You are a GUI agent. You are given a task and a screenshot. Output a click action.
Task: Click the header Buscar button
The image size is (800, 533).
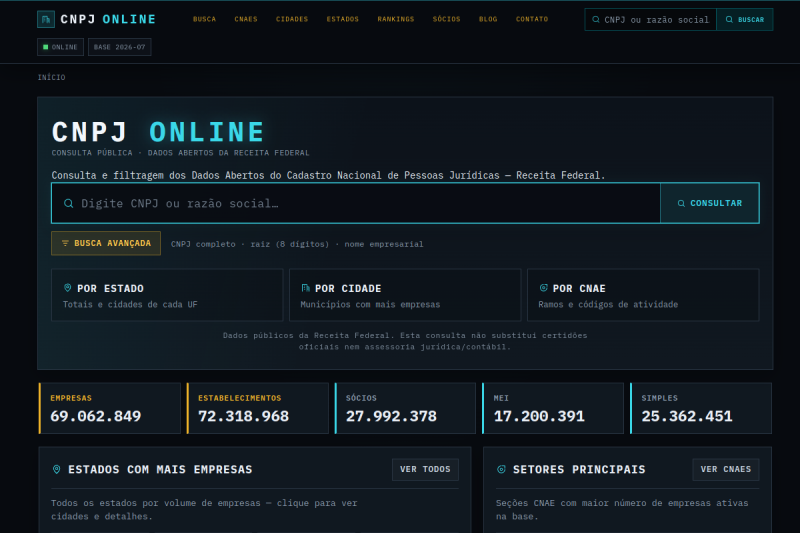[x=744, y=19]
